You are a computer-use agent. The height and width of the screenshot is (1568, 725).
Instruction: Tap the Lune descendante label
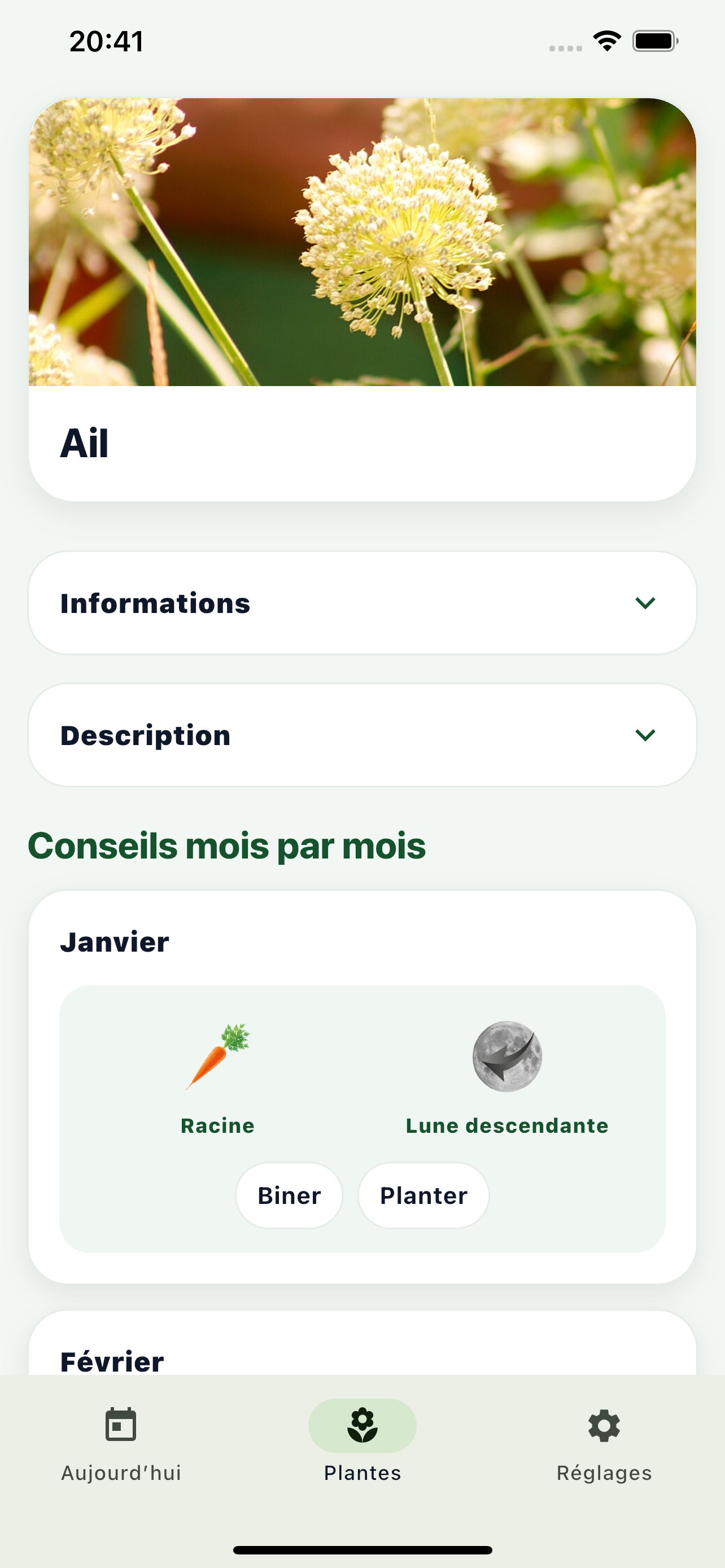coord(507,1125)
